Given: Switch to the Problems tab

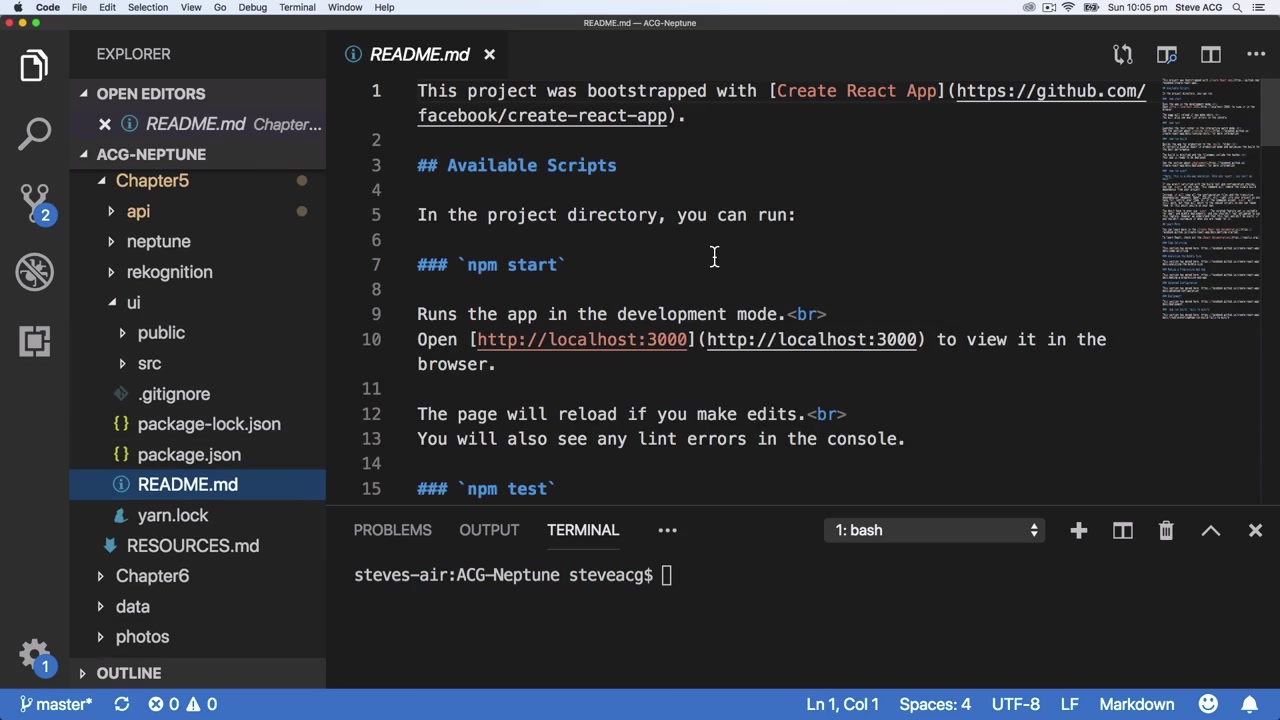Looking at the screenshot, I should [392, 530].
